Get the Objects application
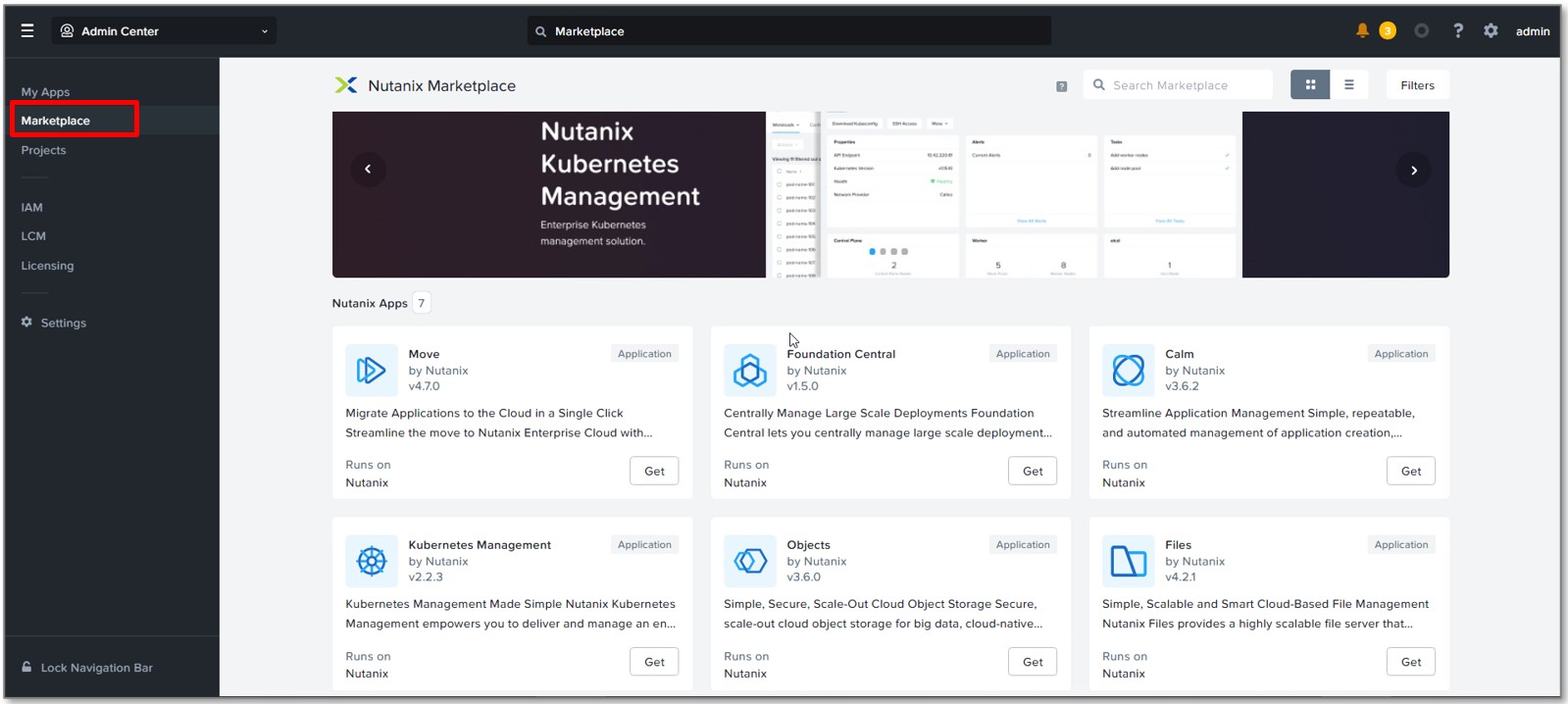 tap(1033, 662)
